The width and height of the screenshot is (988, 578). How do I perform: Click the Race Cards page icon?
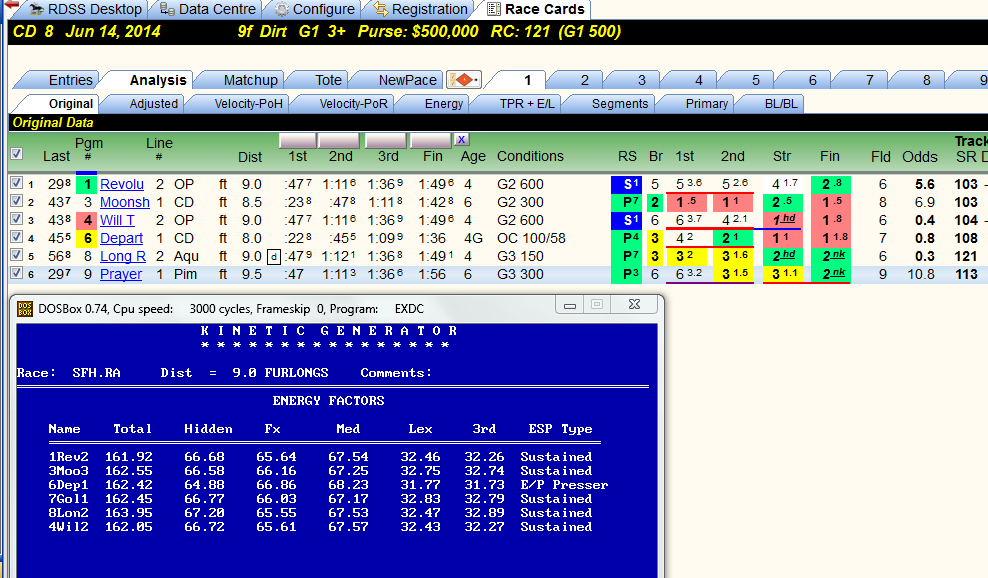coord(494,9)
